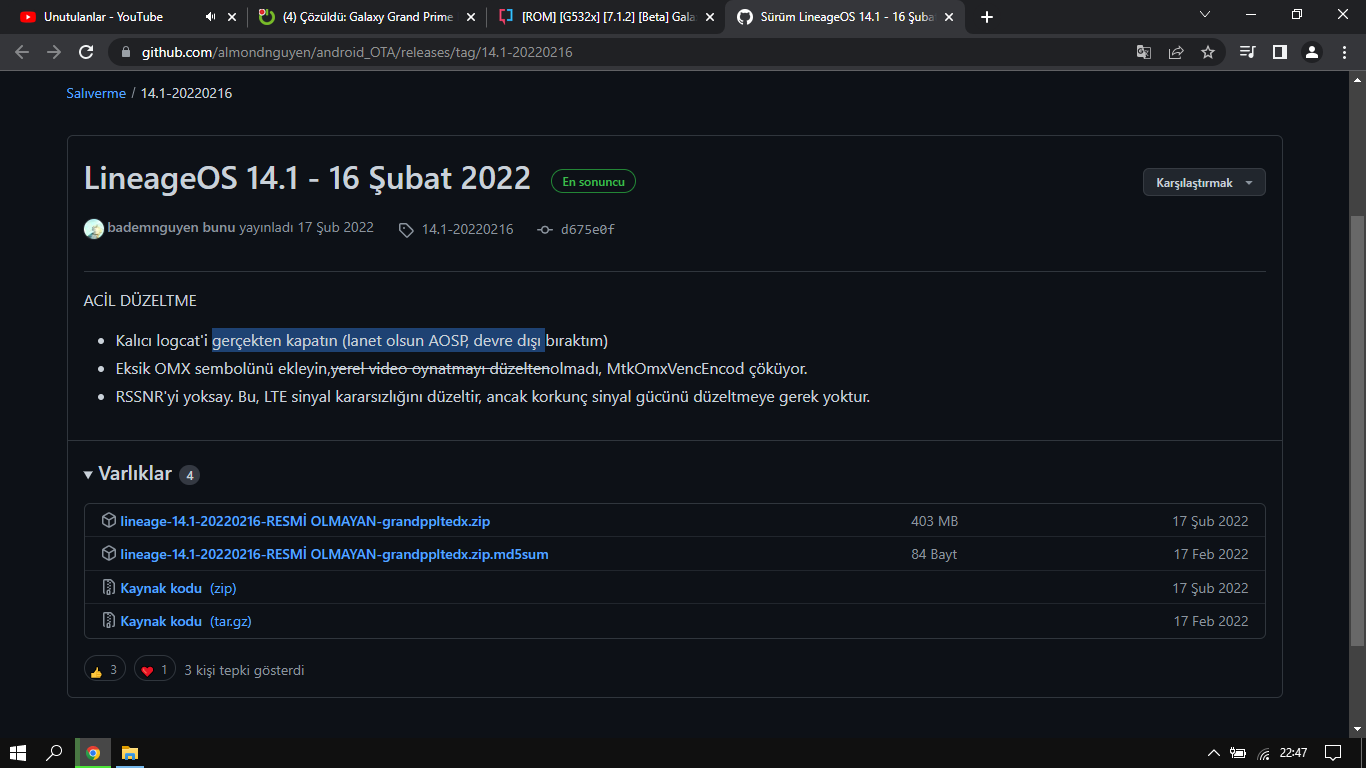Bookmark this page with the star icon
This screenshot has width=1366, height=768.
coord(1208,52)
